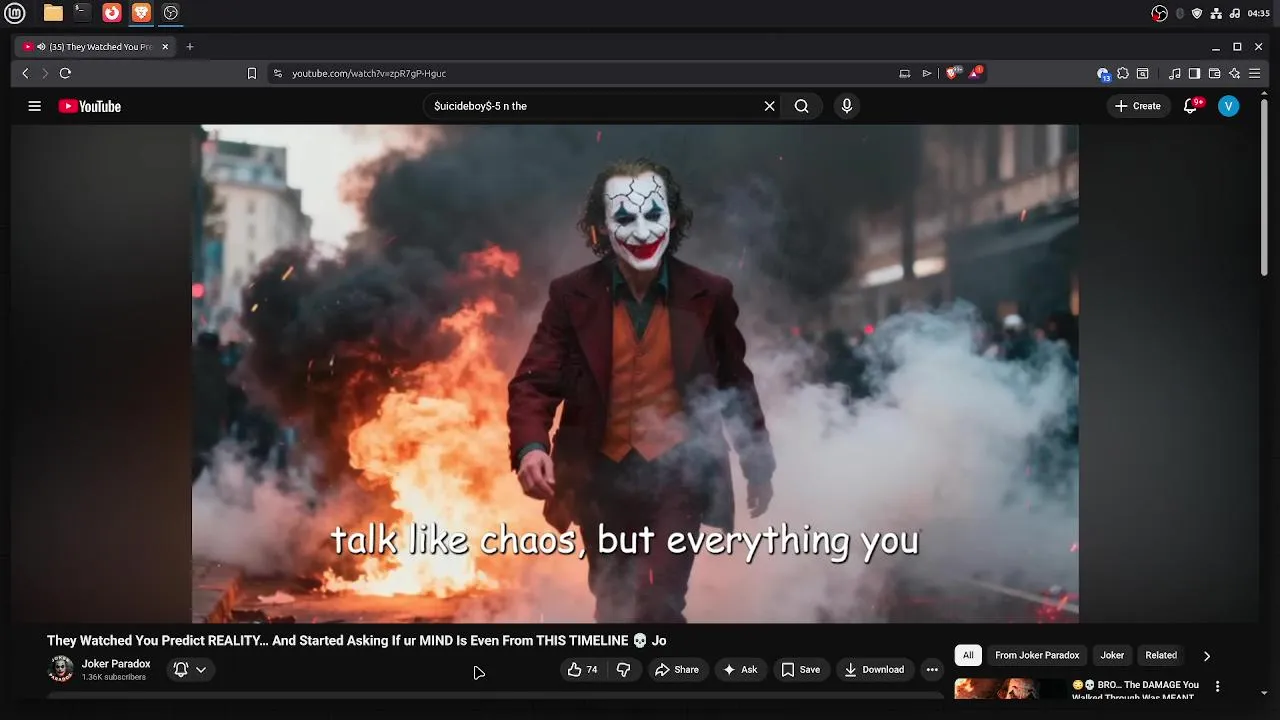Open the sound music-note tray icon
Image resolution: width=1280 pixels, height=720 pixels.
pos(1235,13)
